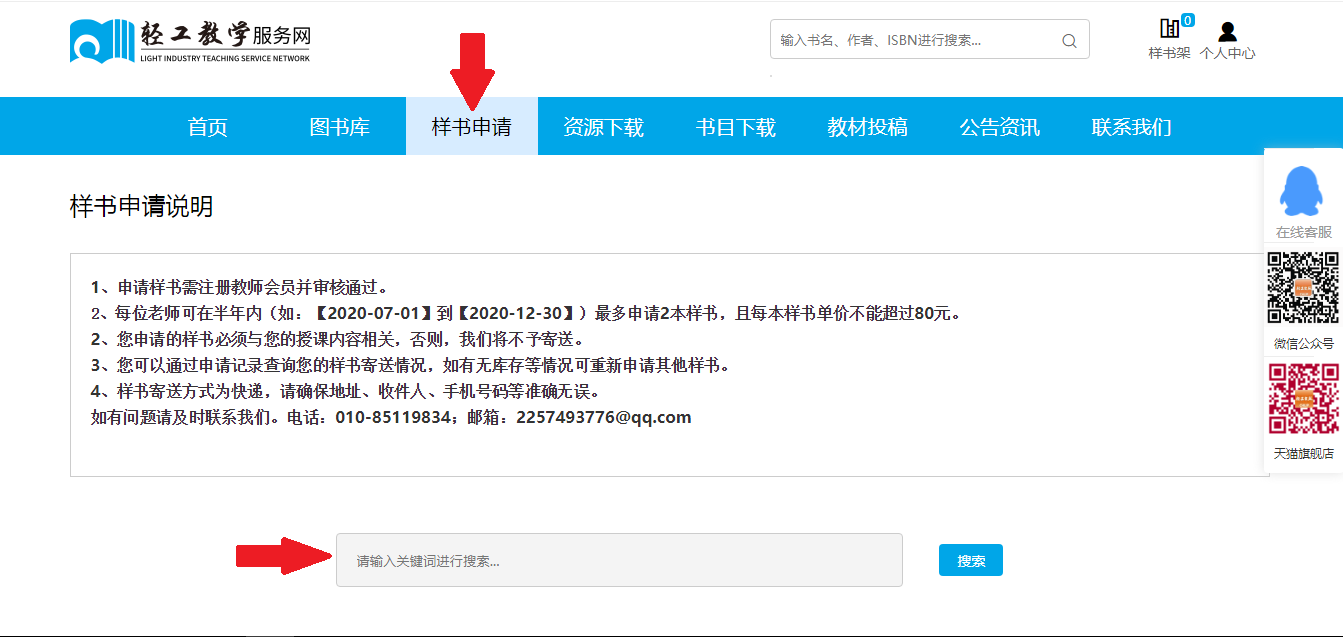Click the magnifier icon in top search box
This screenshot has height=637, width=1343.
pos(1069,41)
